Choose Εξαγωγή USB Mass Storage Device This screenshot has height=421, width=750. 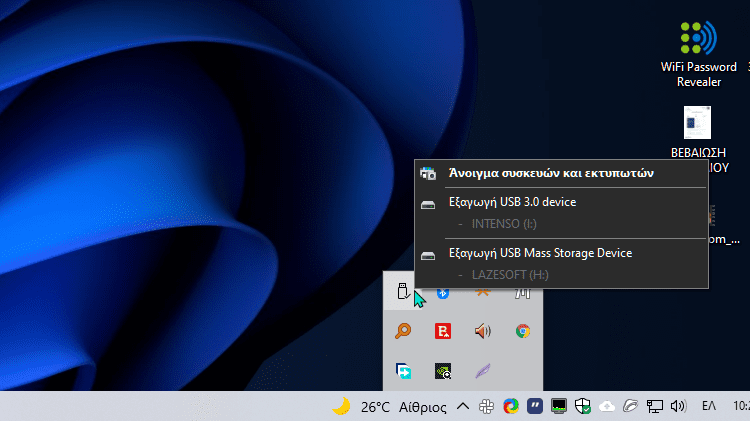[x=540, y=253]
